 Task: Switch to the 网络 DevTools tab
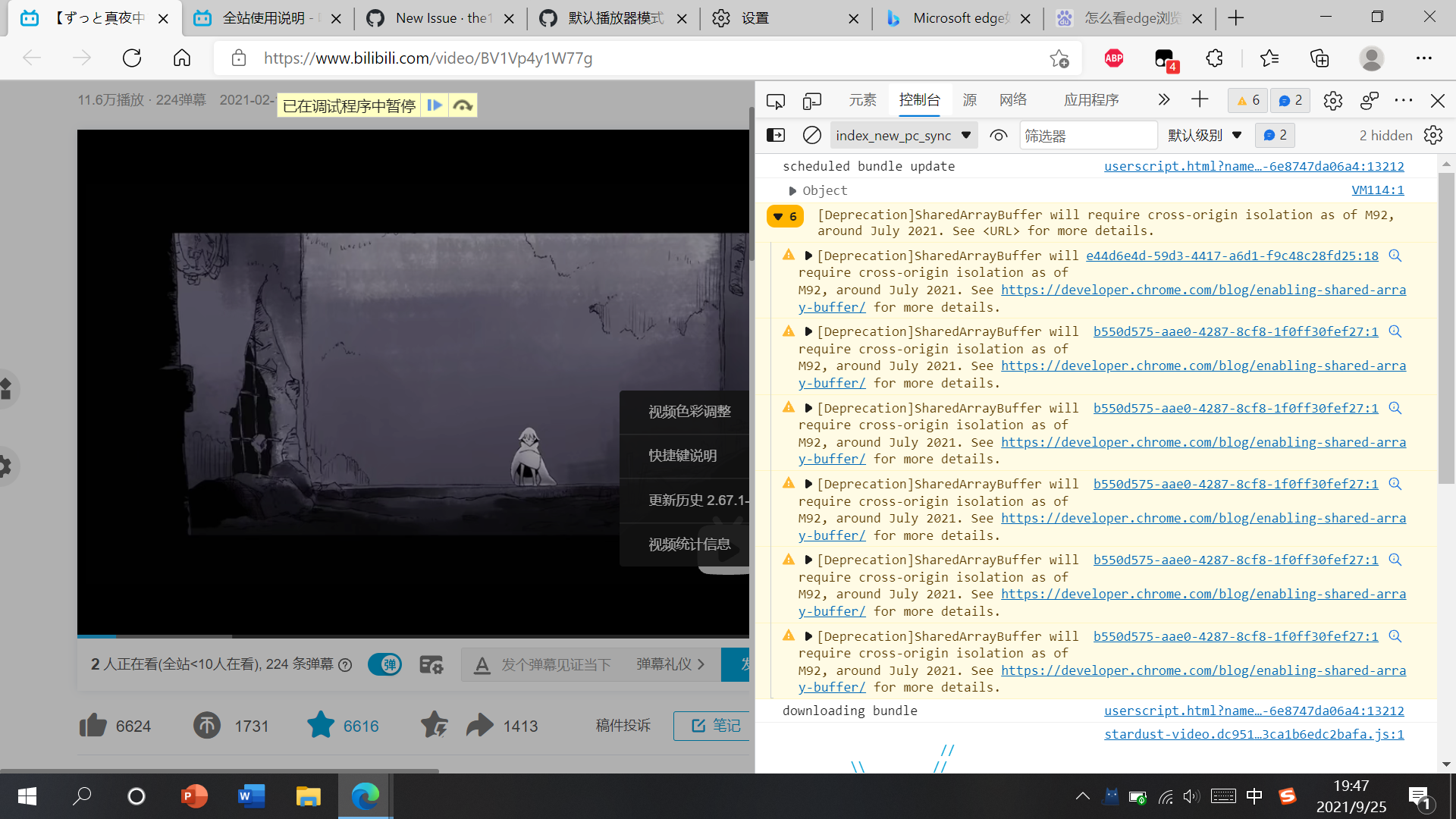click(x=1012, y=99)
